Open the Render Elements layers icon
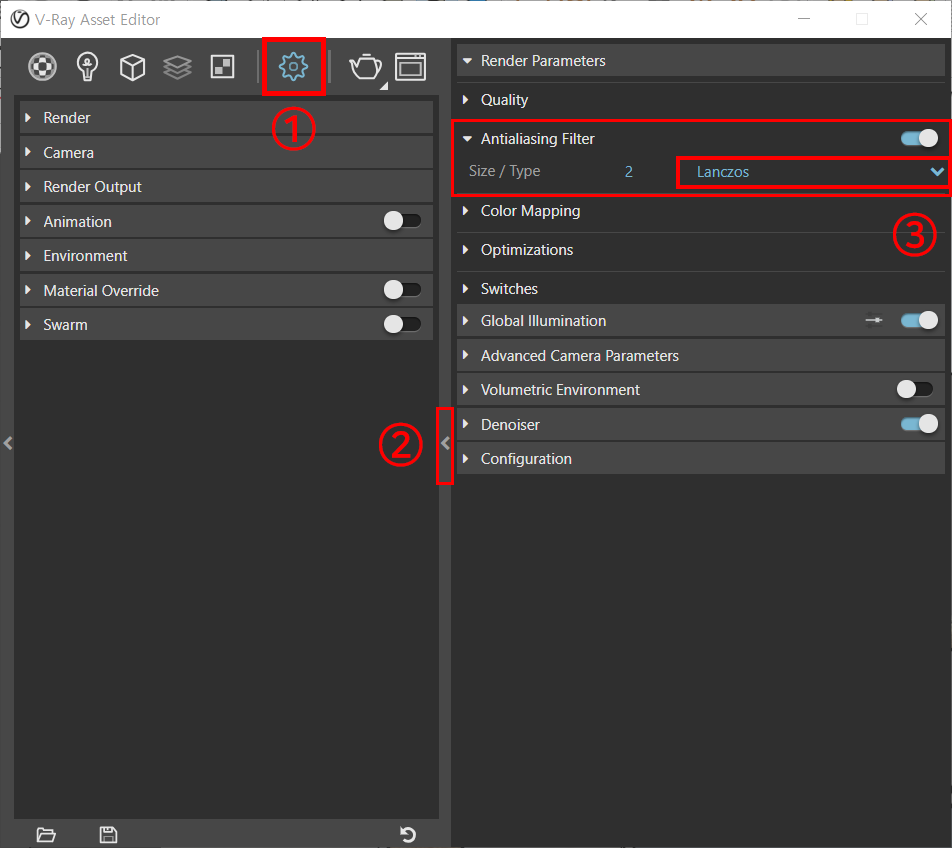Screen dimensions: 952x848 [x=177, y=67]
